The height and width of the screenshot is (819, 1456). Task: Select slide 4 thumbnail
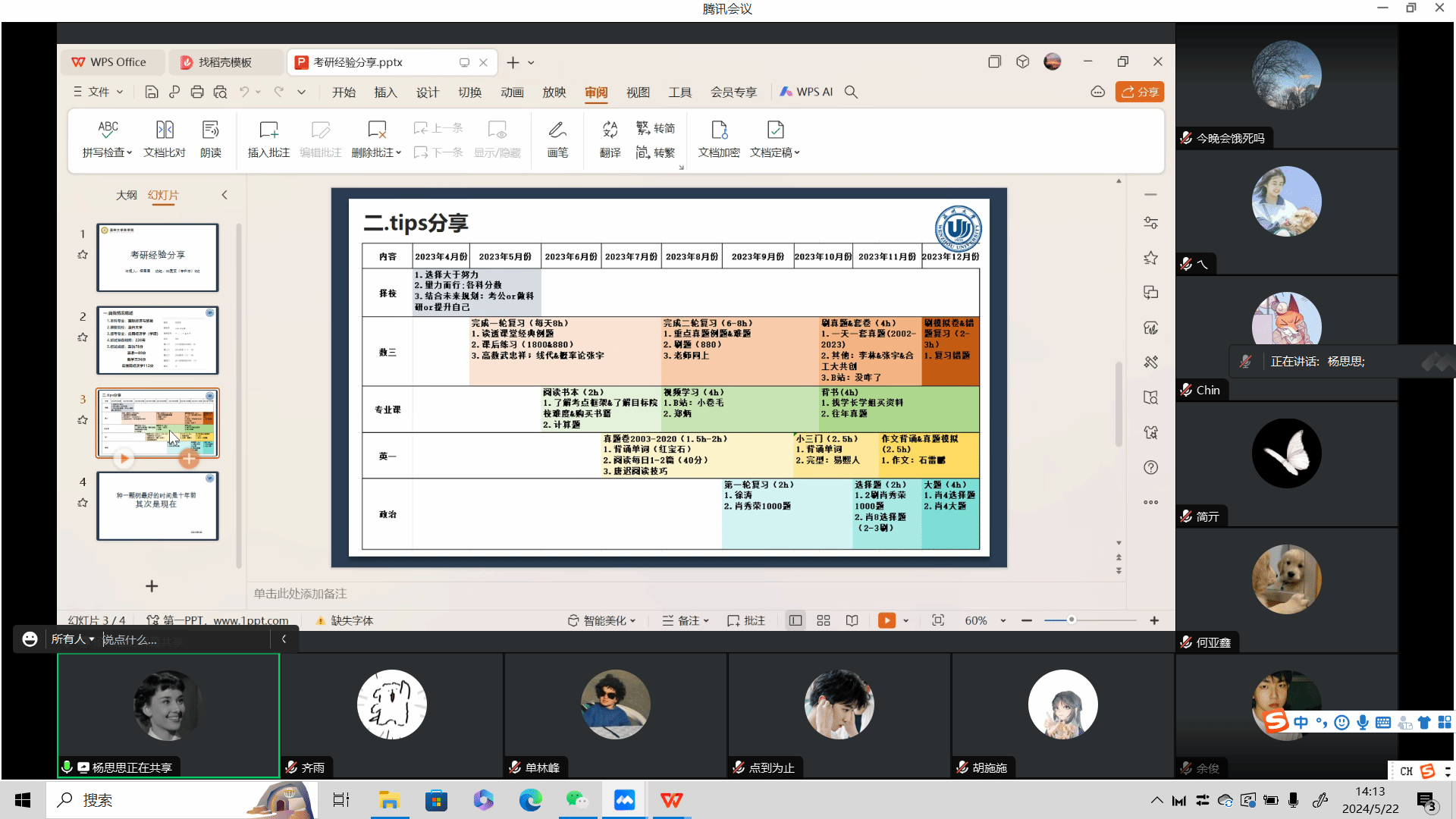[158, 506]
